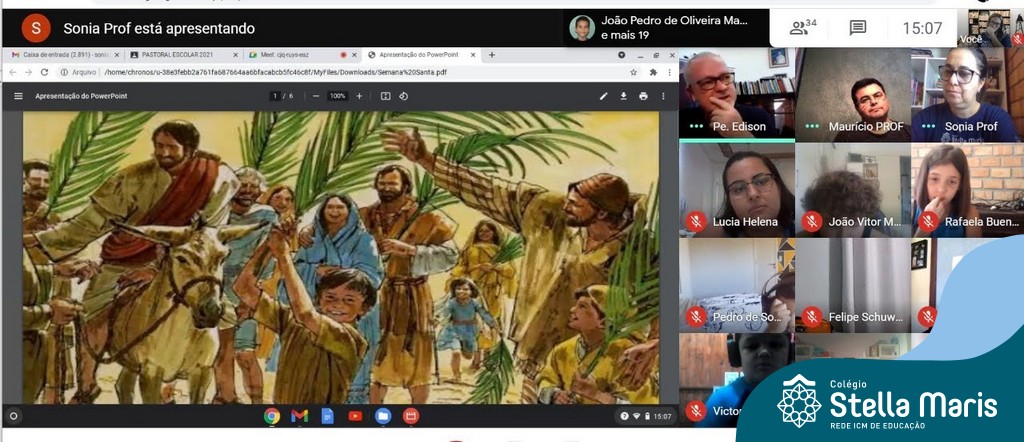Toggle the PDF sidebar hamburger menu
Viewport: 1024px width, 442px height.
tap(18, 96)
